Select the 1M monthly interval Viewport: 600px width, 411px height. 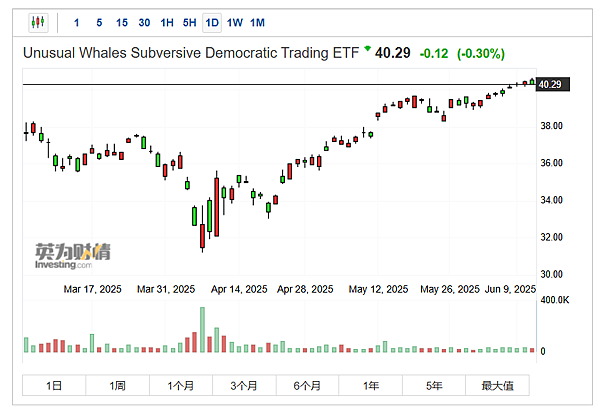258,22
